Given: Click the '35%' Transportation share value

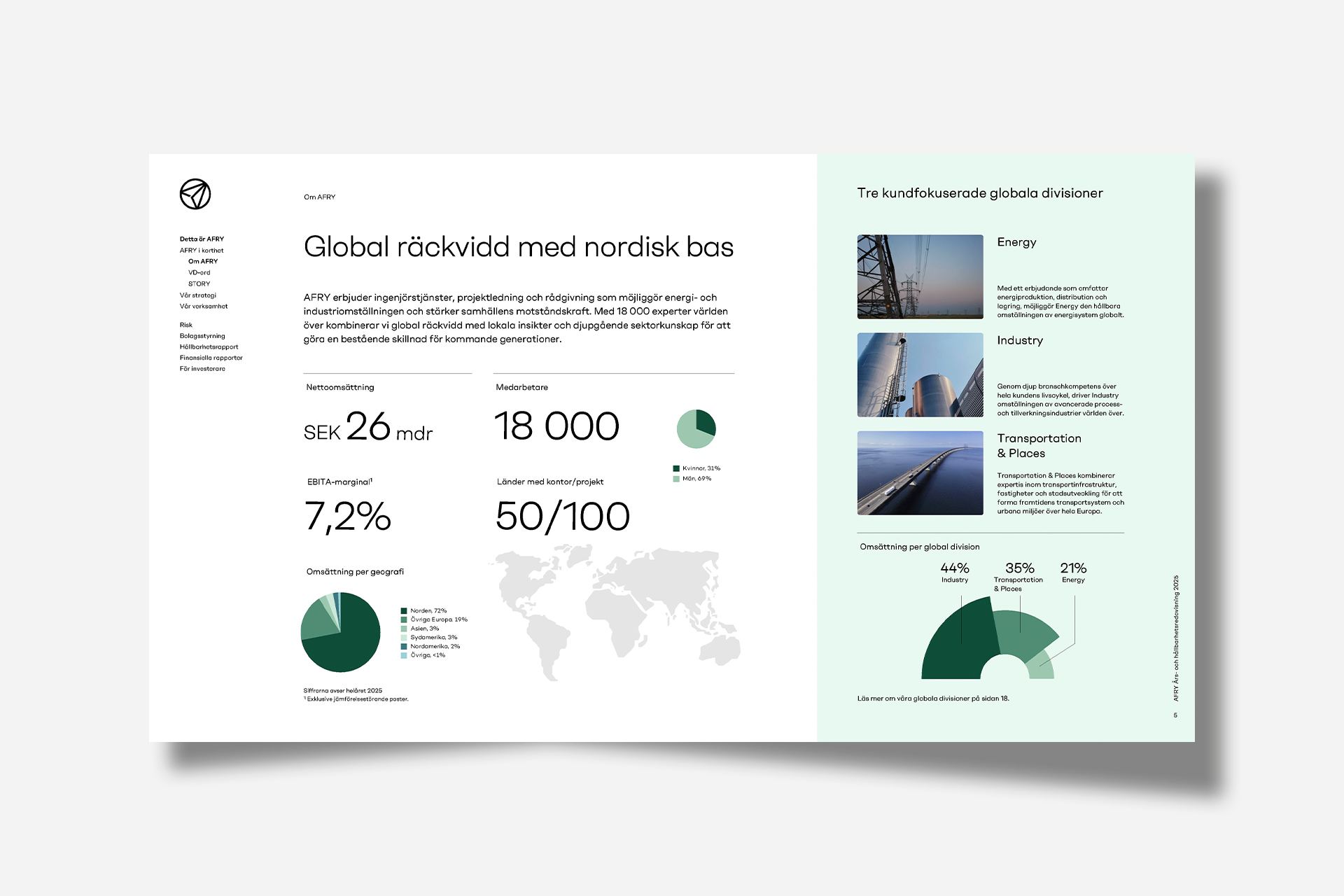Looking at the screenshot, I should [1019, 568].
